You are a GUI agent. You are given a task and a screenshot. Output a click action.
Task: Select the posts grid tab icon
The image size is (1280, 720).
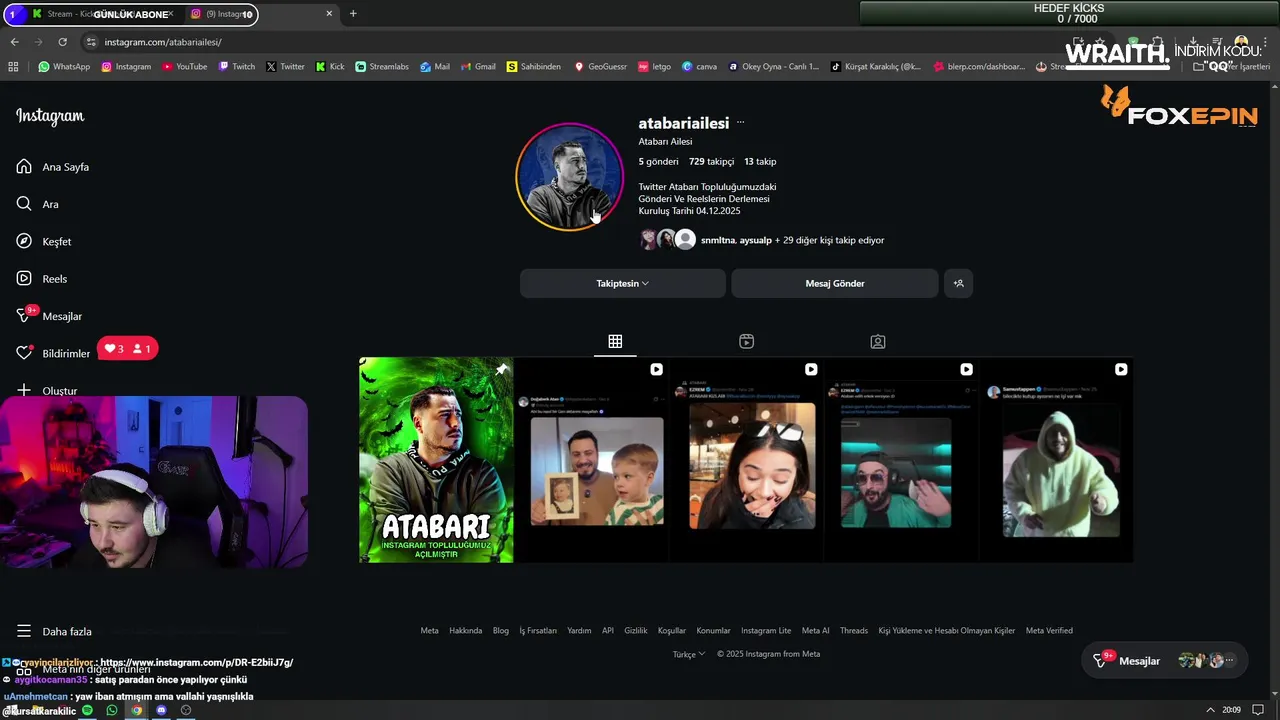pos(615,341)
